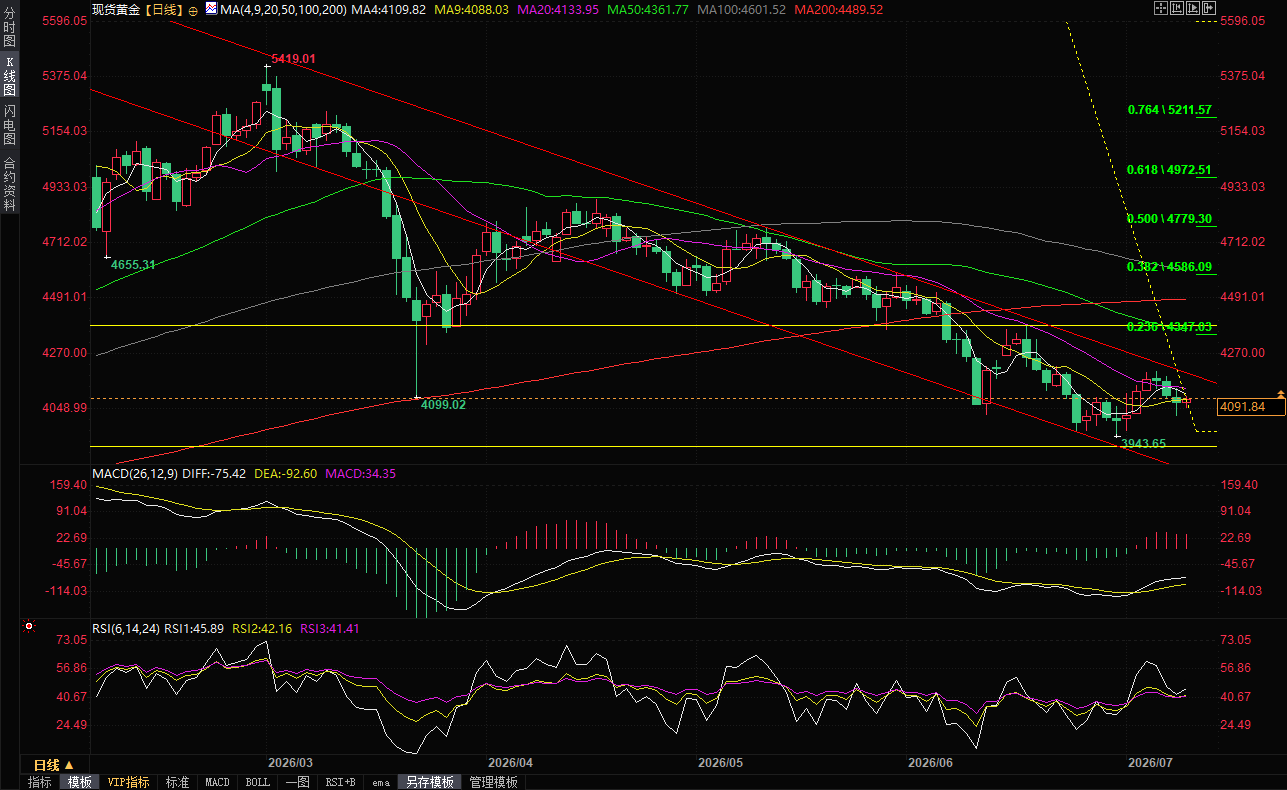Click the 管理模板 button

[x=494, y=782]
